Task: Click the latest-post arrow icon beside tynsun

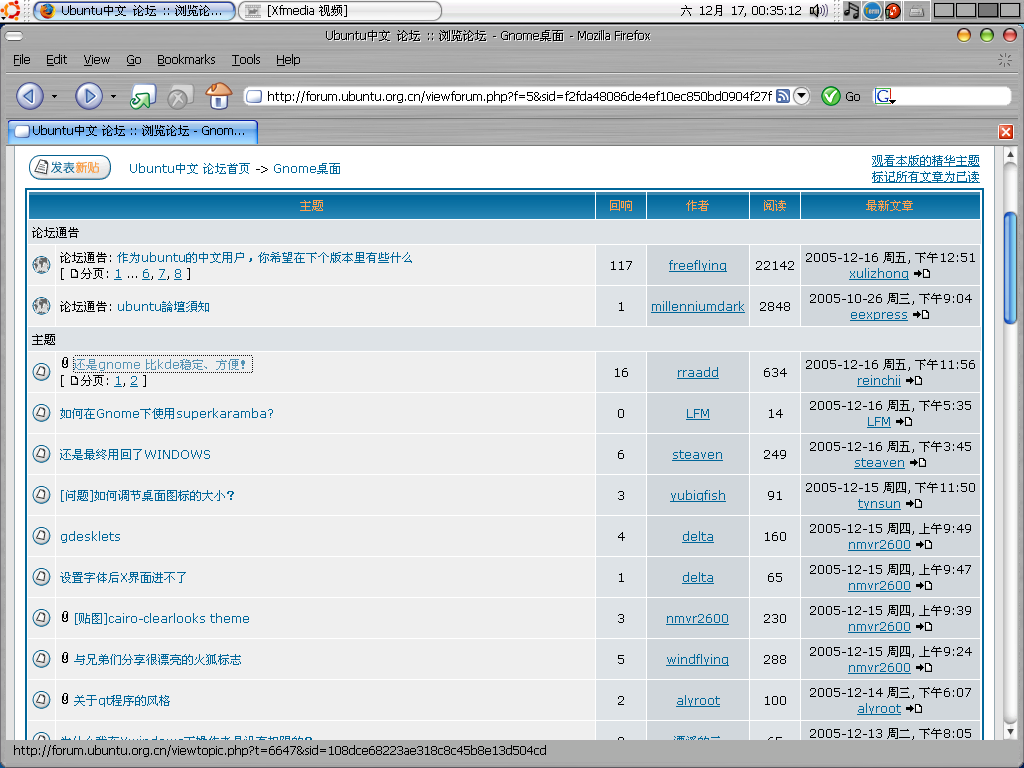Action: pyautogui.click(x=914, y=504)
